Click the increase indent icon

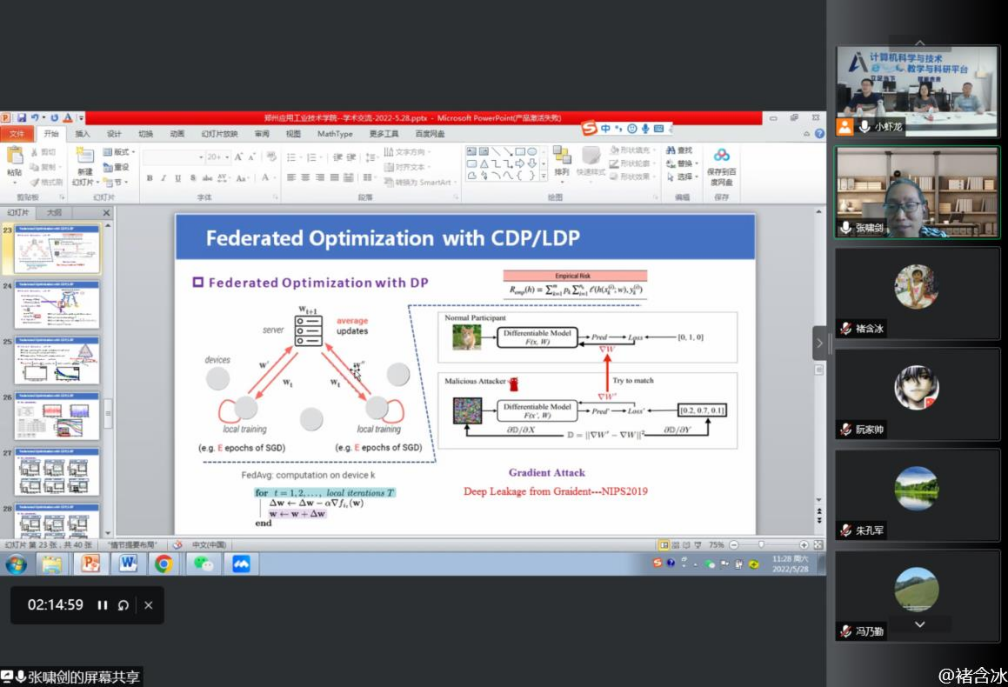pyautogui.click(x=351, y=157)
